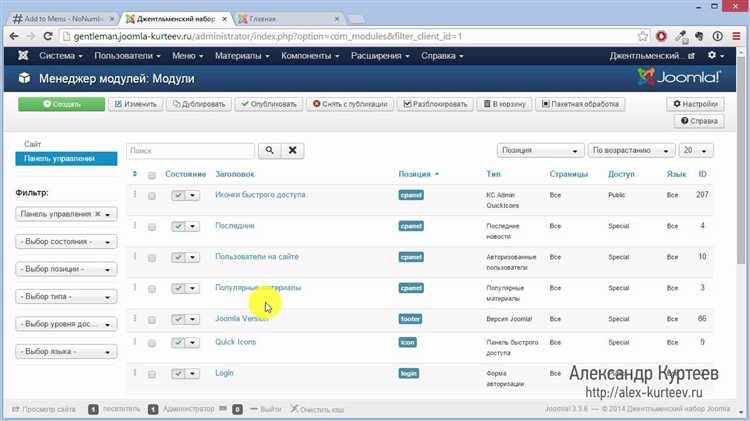Open the Выбор уровня доступа filter dropdown
Image resolution: width=750 pixels, height=421 pixels.
[66, 324]
